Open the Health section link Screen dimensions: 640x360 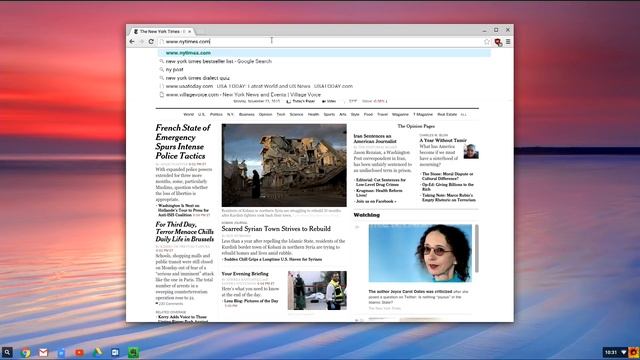tap(313, 115)
